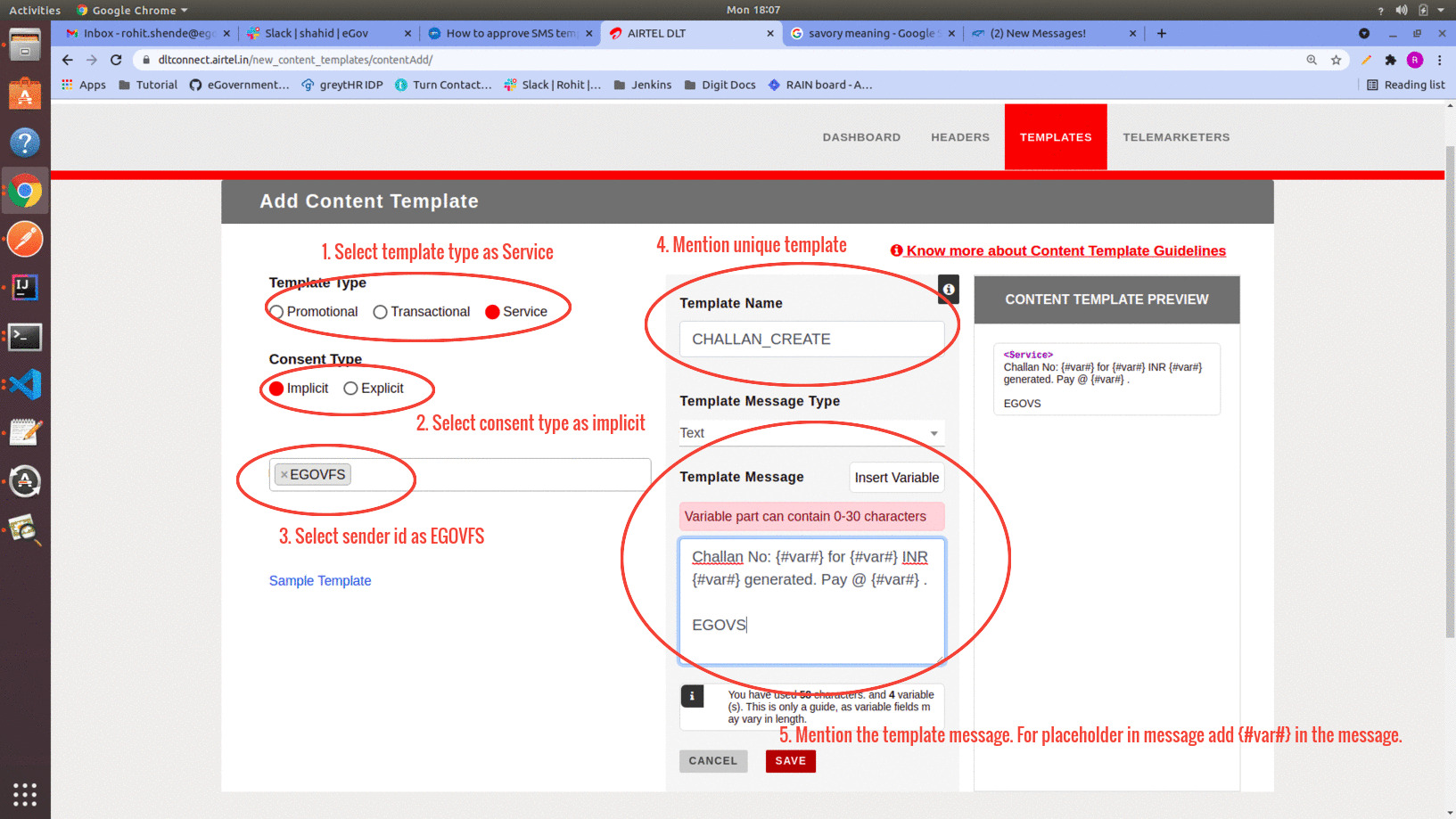Open the Google Chrome app menu in top bar
Viewport: 1456px width, 819px height.
pyautogui.click(x=132, y=10)
